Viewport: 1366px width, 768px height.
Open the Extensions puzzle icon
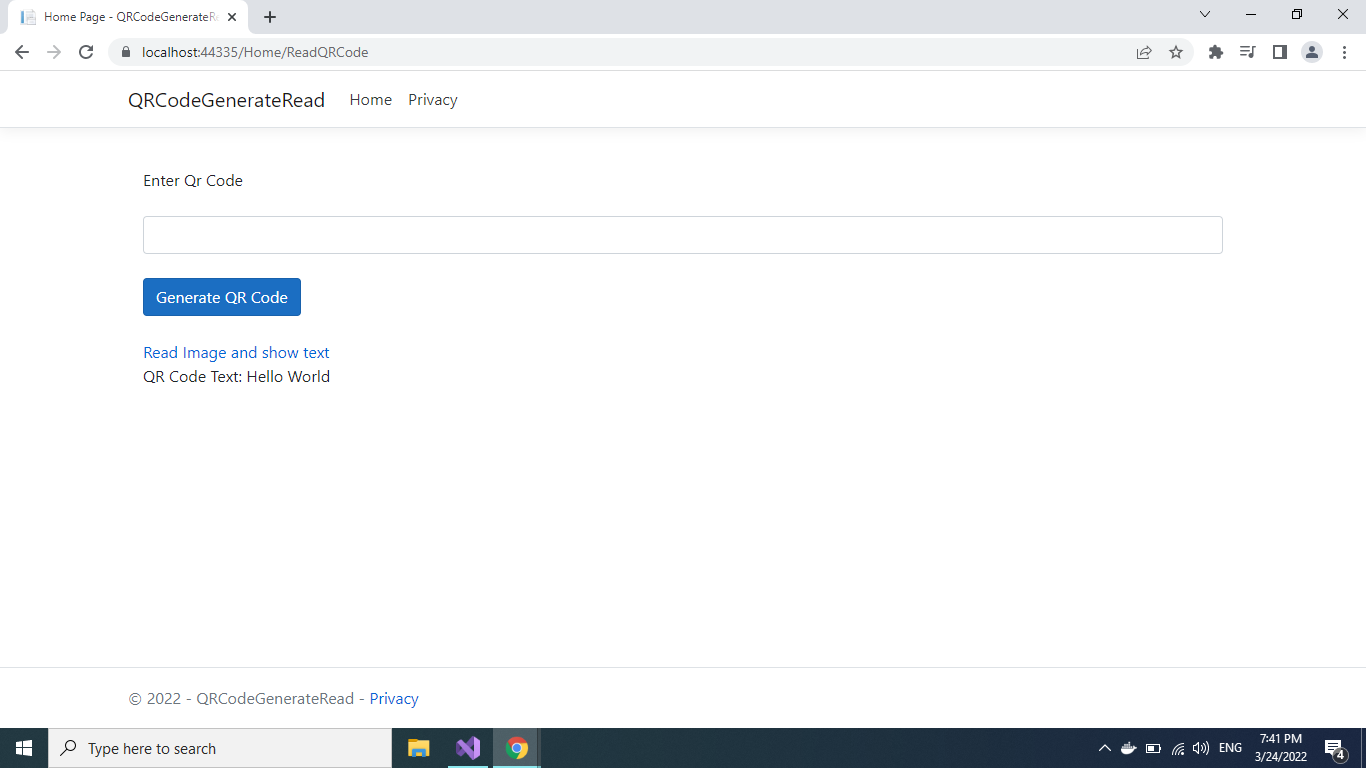[1216, 52]
